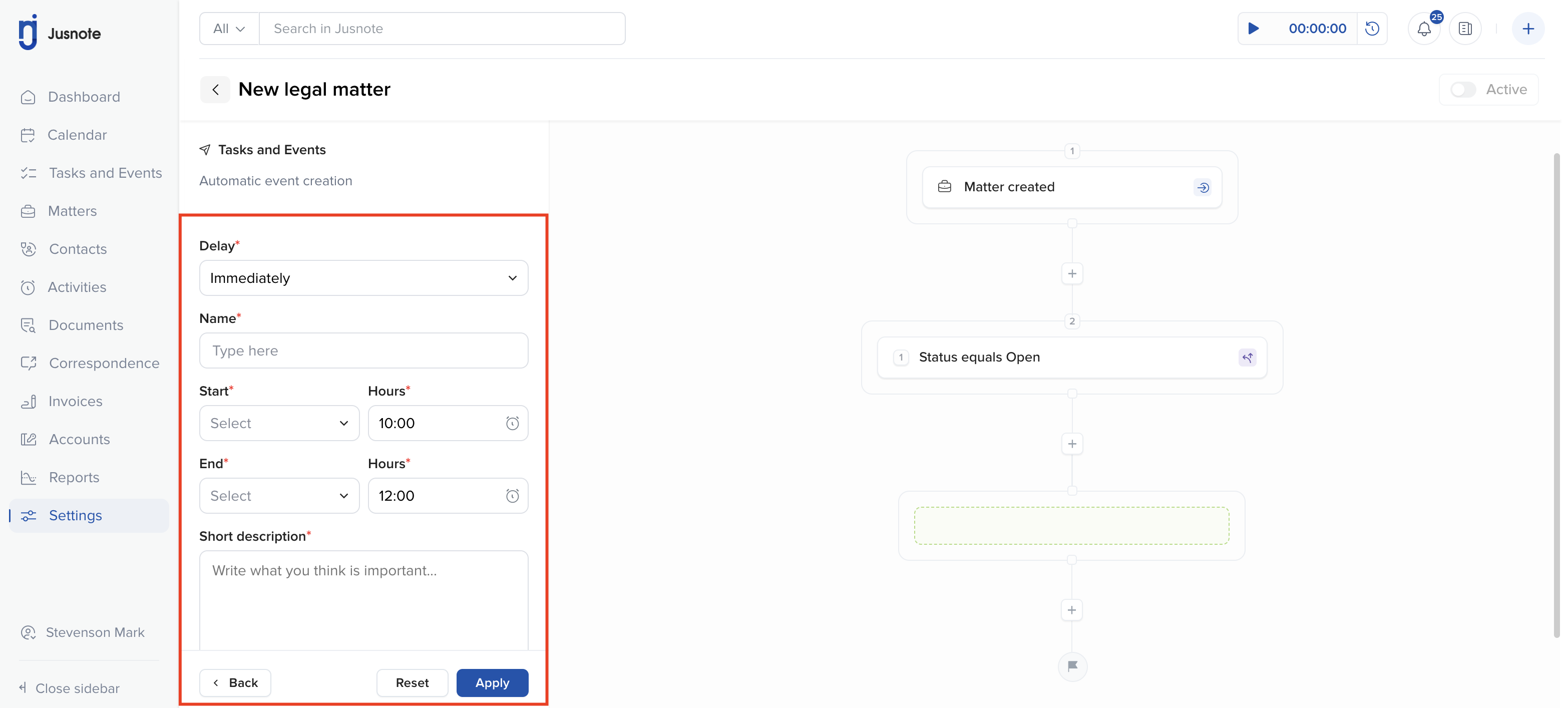Add step below Status equals Open
1568x708 pixels.
point(1072,444)
